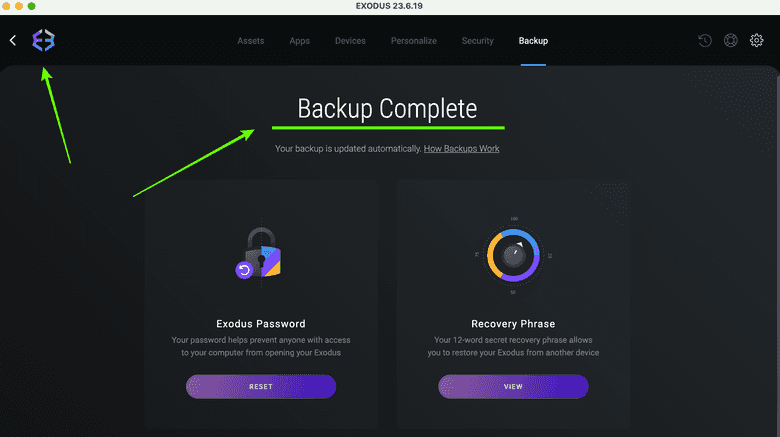Click the Exodus Password card title

261,324
